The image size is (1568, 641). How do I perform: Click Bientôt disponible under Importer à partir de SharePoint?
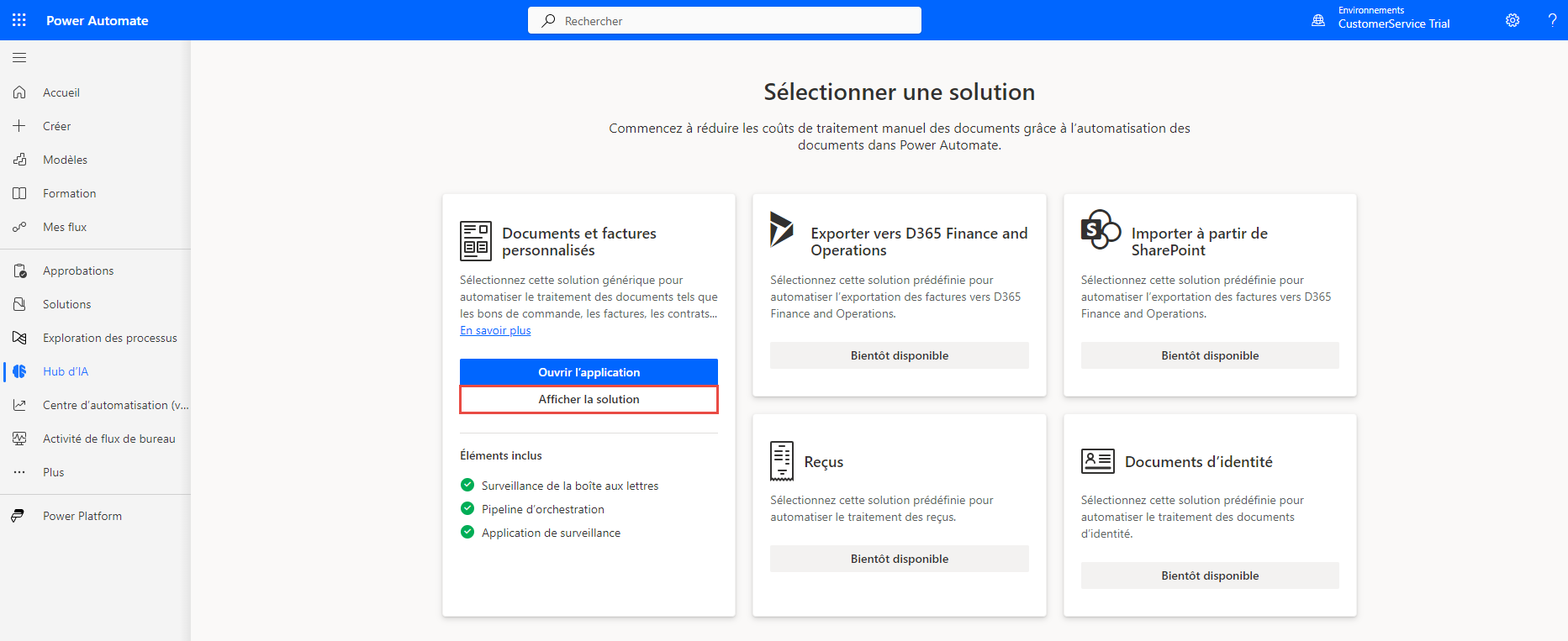1210,355
